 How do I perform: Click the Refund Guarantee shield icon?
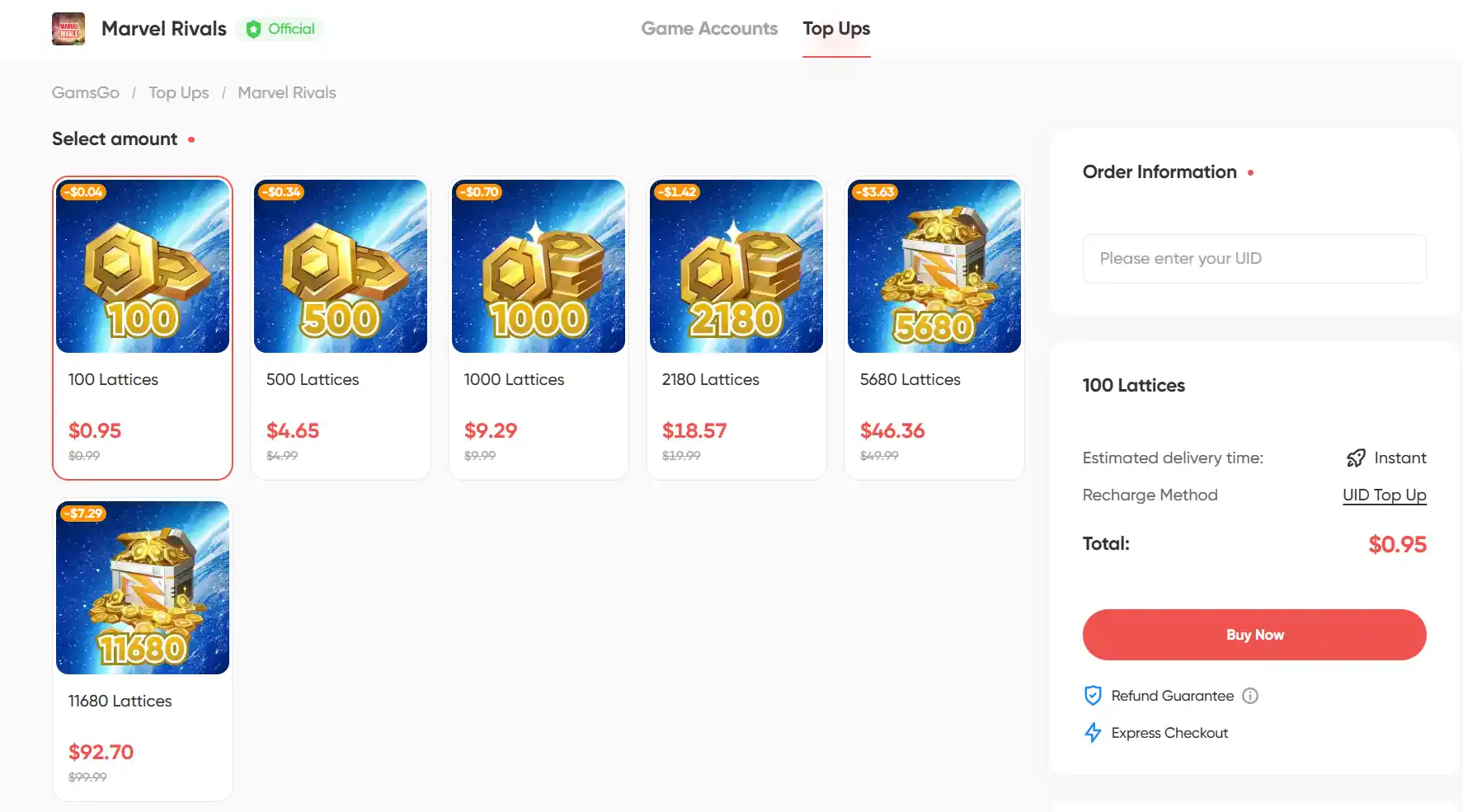[x=1093, y=696]
